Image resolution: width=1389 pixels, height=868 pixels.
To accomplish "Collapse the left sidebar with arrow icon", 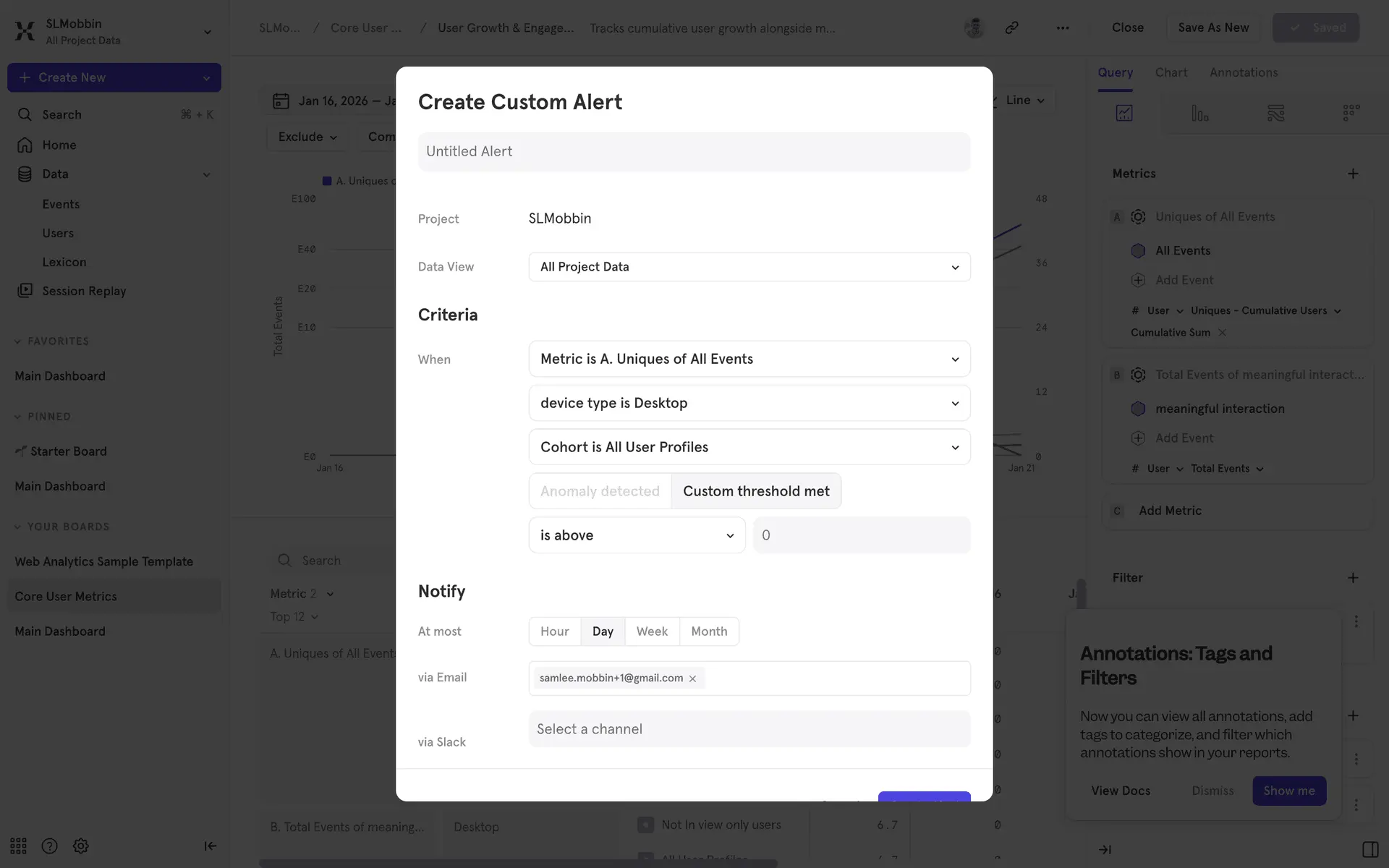I will point(210,846).
